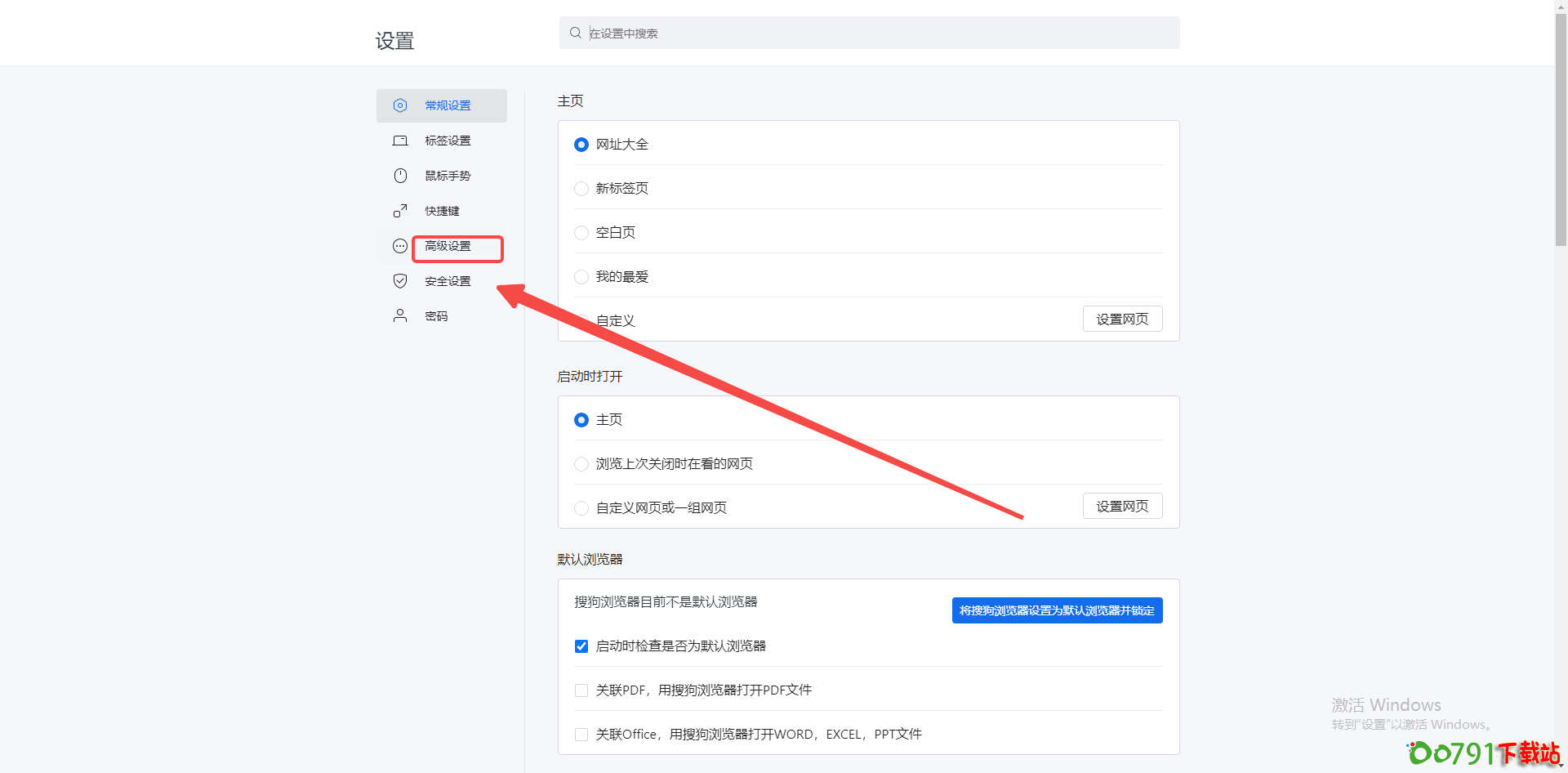This screenshot has height=773, width=1568.
Task: Click the scrollbar up arrow
Action: [x=1561, y=7]
